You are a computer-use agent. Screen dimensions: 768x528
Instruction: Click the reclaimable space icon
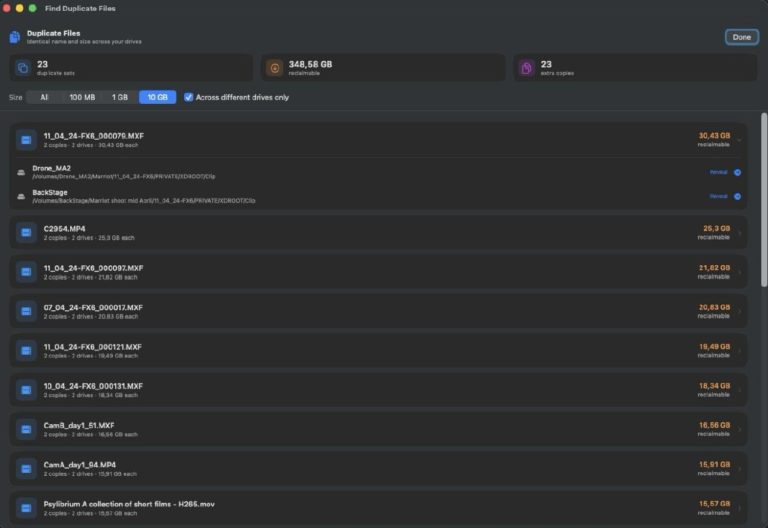point(275,68)
